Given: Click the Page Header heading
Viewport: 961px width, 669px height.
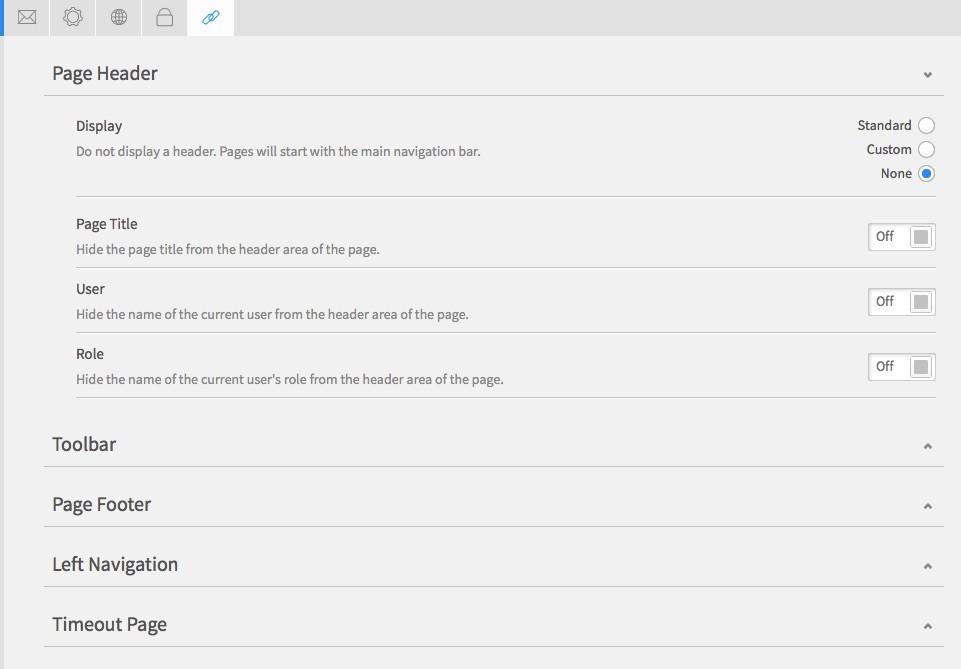Looking at the screenshot, I should 105,74.
